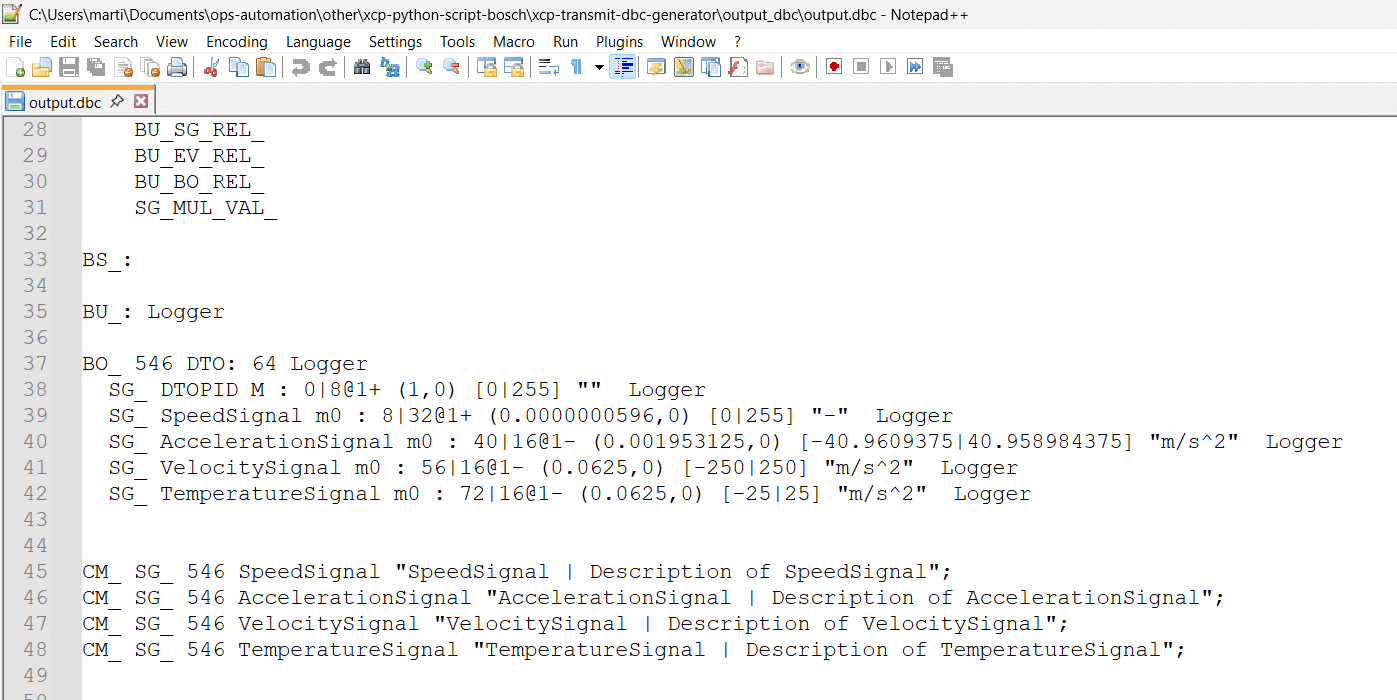Open the Plugins menu
Image resolution: width=1397 pixels, height=700 pixels.
click(x=620, y=41)
